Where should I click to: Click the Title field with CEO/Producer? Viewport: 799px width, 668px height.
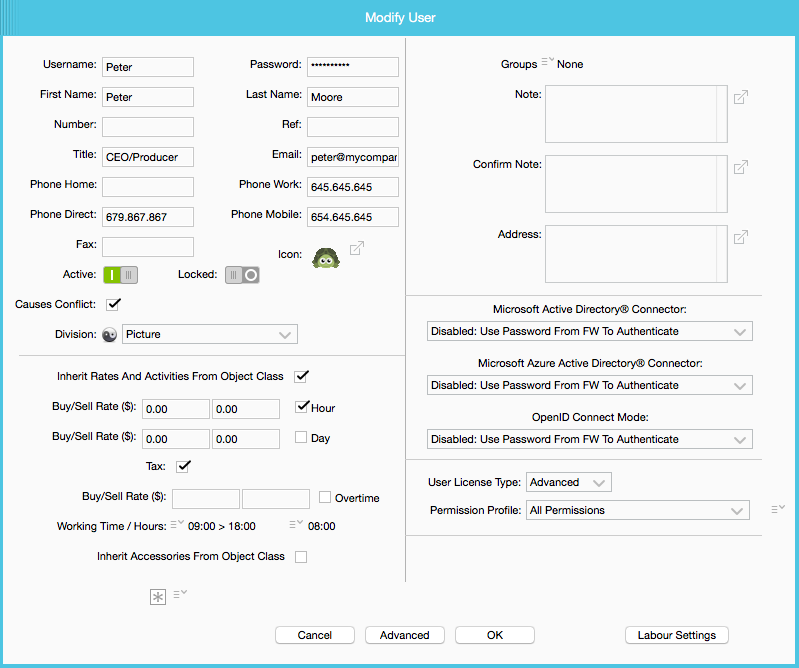148,157
